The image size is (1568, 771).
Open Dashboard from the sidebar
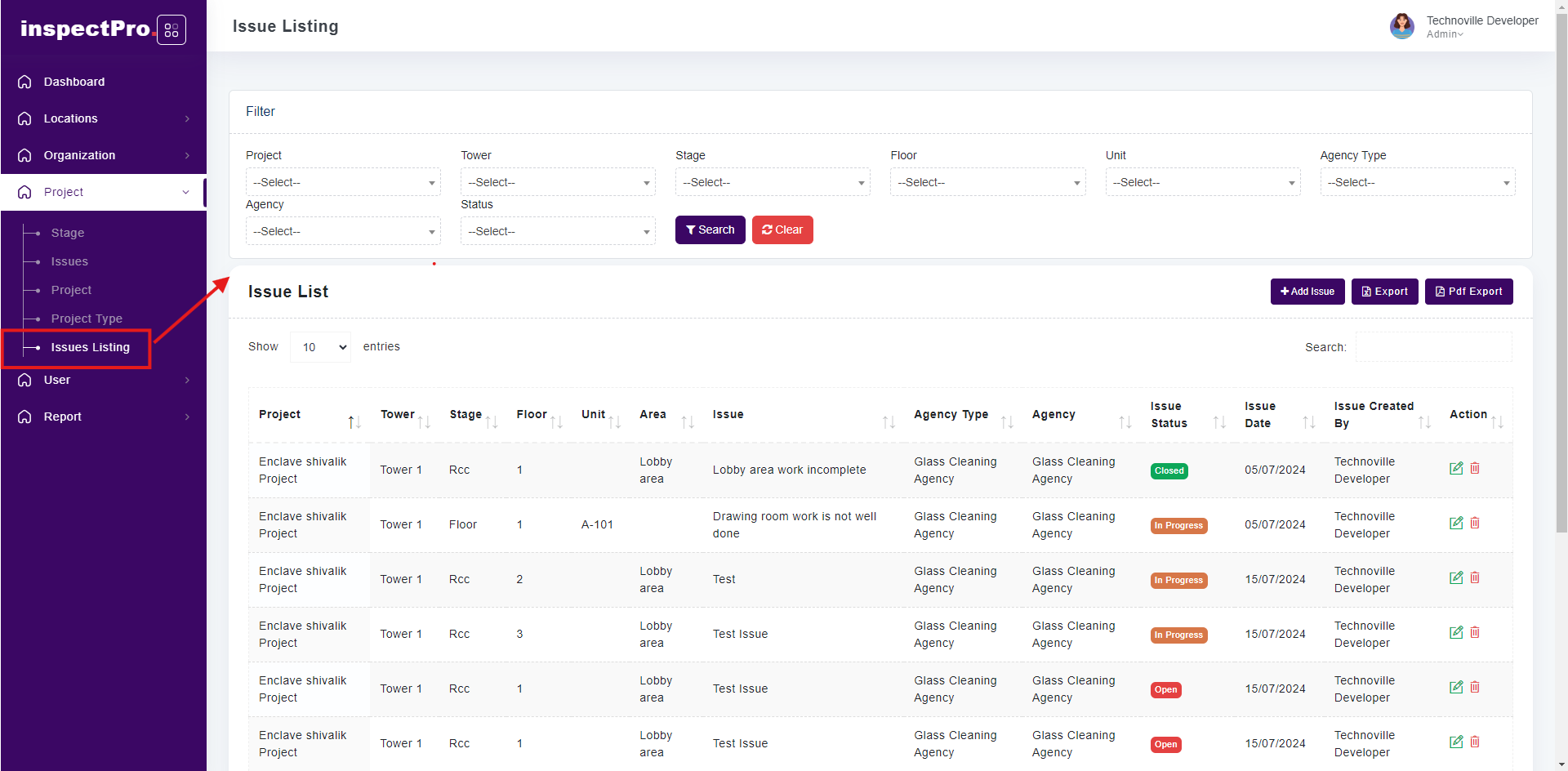coord(74,82)
